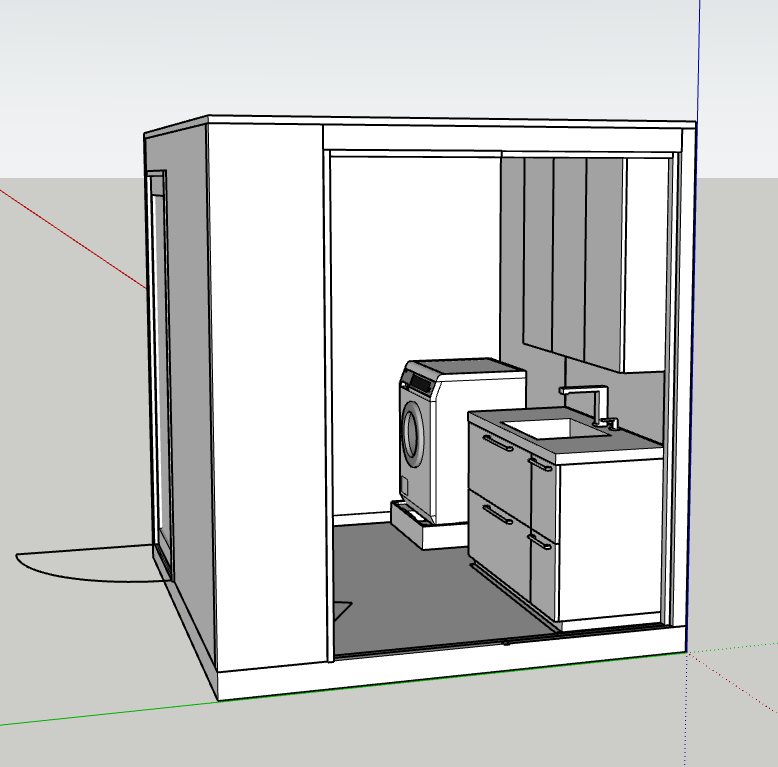
Task: Click the dark gray room floor
Action: 420,590
